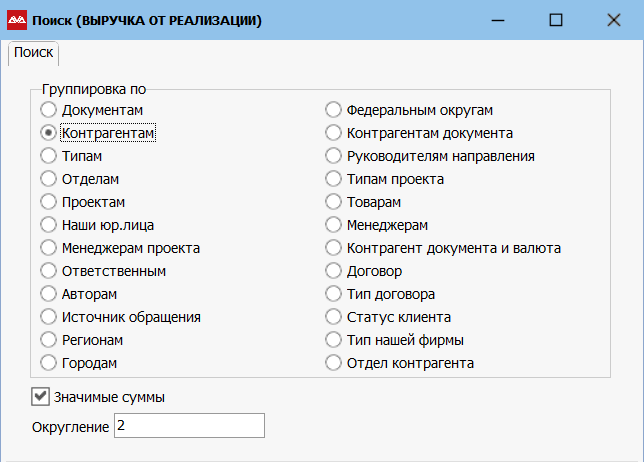Image resolution: width=644 pixels, height=462 pixels.
Task: Maximize the Поиск window
Action: click(x=556, y=20)
